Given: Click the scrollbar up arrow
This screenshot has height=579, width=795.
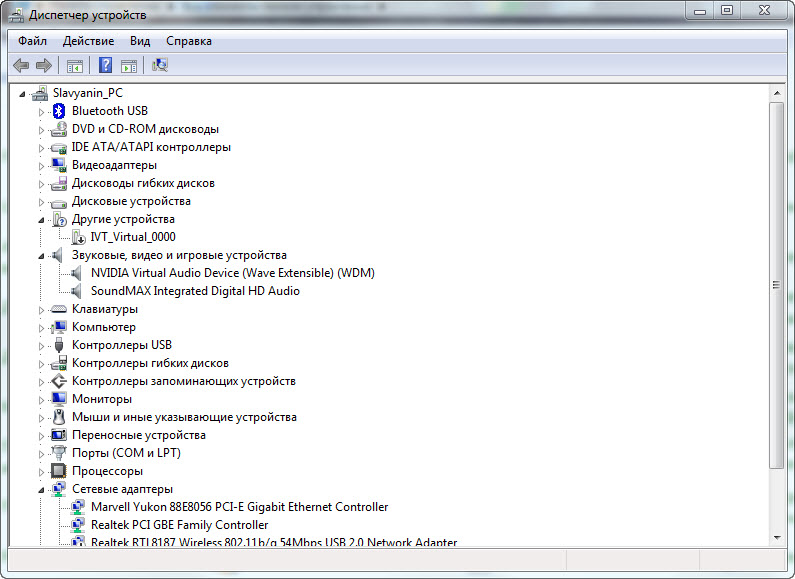Looking at the screenshot, I should pyautogui.click(x=777, y=93).
